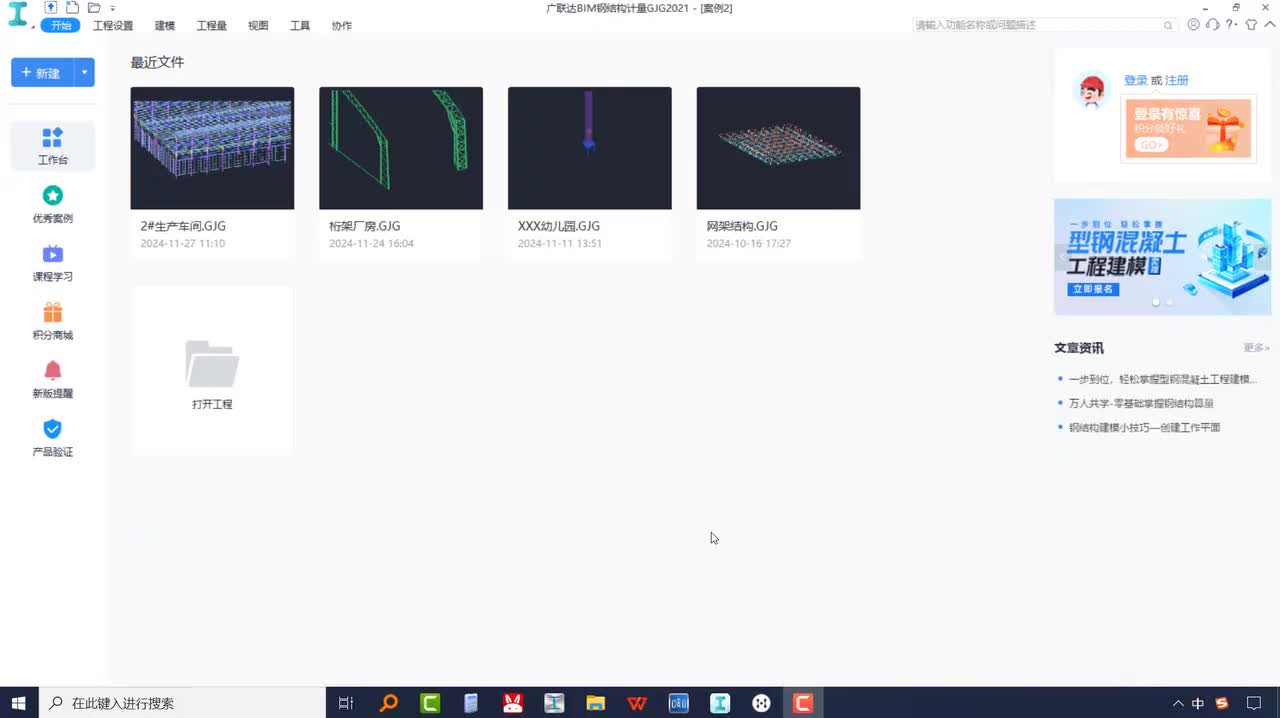Click the red C recorder taskbar icon
The image size is (1280, 718).
click(x=802, y=703)
